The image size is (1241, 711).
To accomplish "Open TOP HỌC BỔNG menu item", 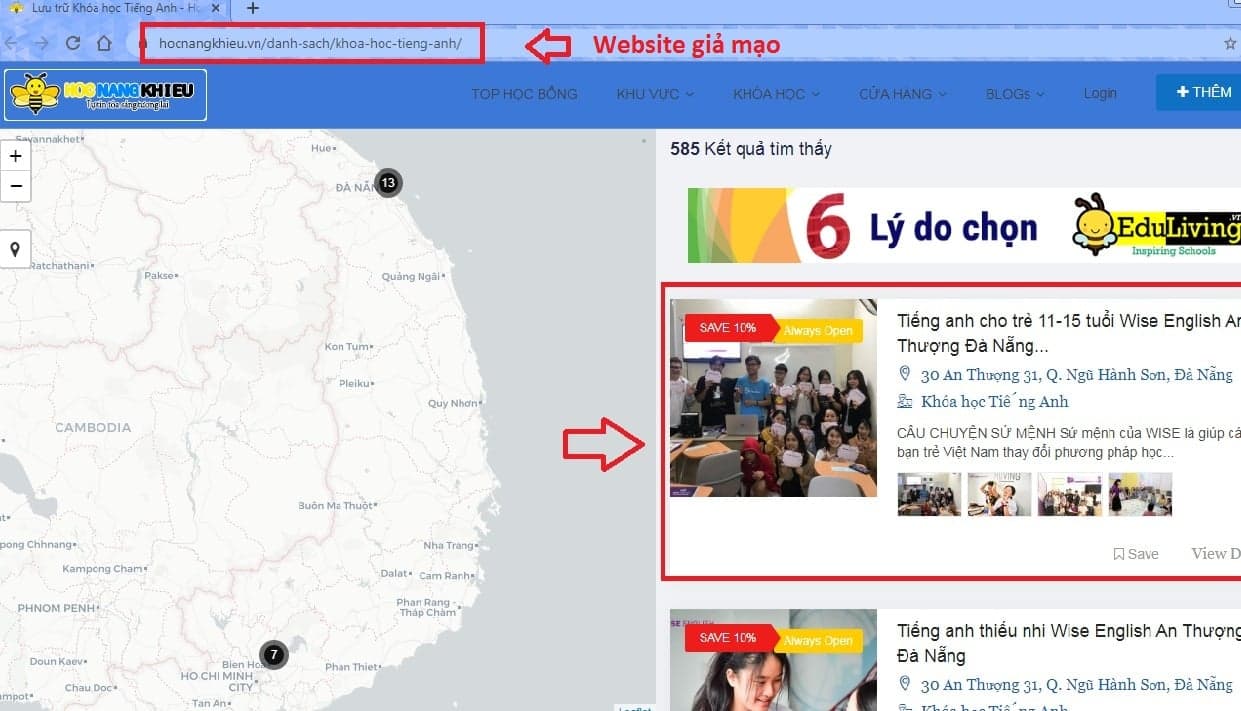I will (524, 94).
